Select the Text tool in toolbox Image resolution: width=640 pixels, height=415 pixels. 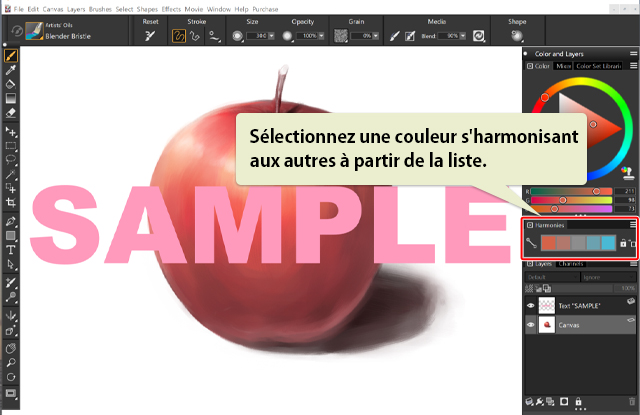pyautogui.click(x=11, y=249)
